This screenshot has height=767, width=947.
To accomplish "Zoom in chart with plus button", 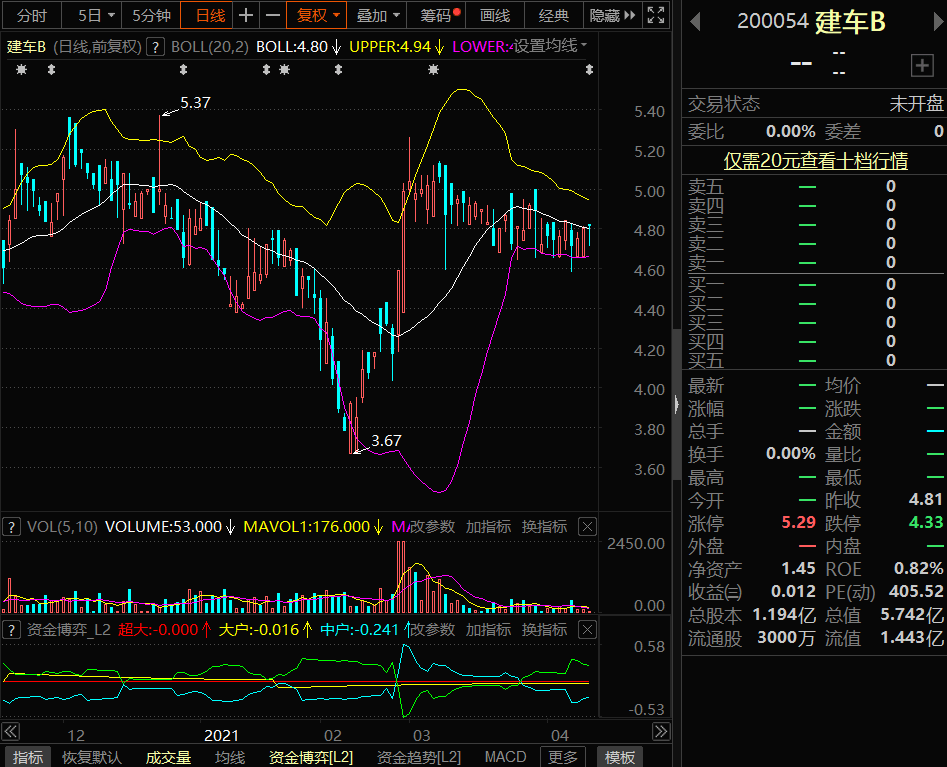I will pos(246,15).
